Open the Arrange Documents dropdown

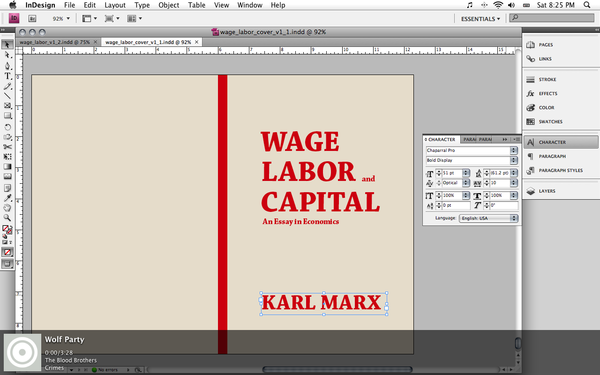pos(134,18)
